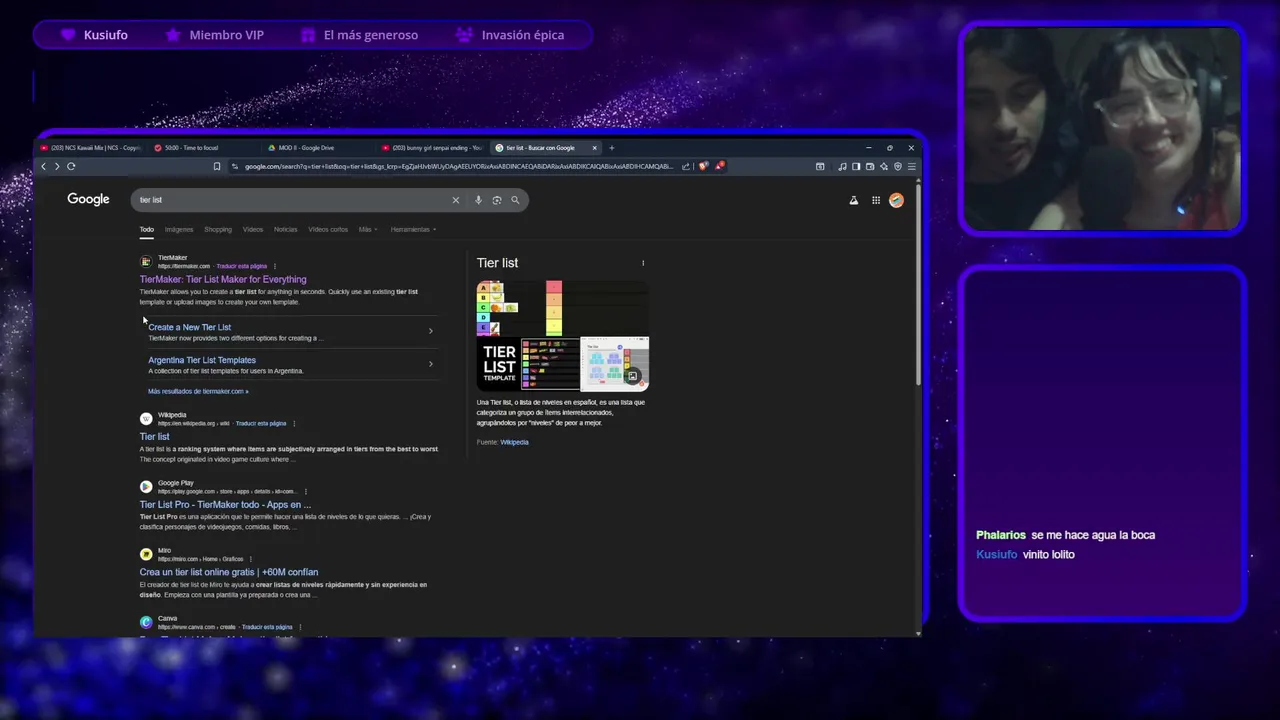Image resolution: width=1280 pixels, height=720 pixels.
Task: Go forward in browser history
Action: click(57, 166)
